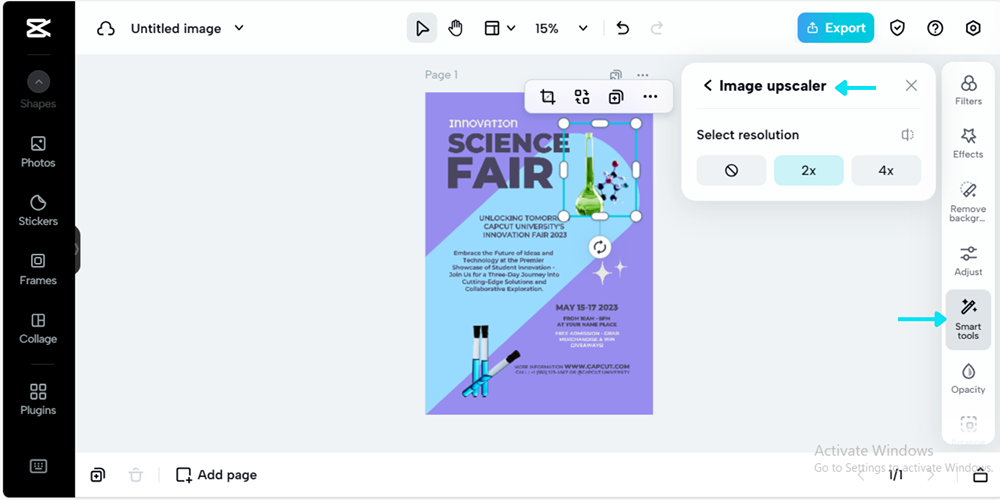Open the pages overview icon at bottom right
Image resolution: width=1000 pixels, height=500 pixels.
click(x=980, y=476)
